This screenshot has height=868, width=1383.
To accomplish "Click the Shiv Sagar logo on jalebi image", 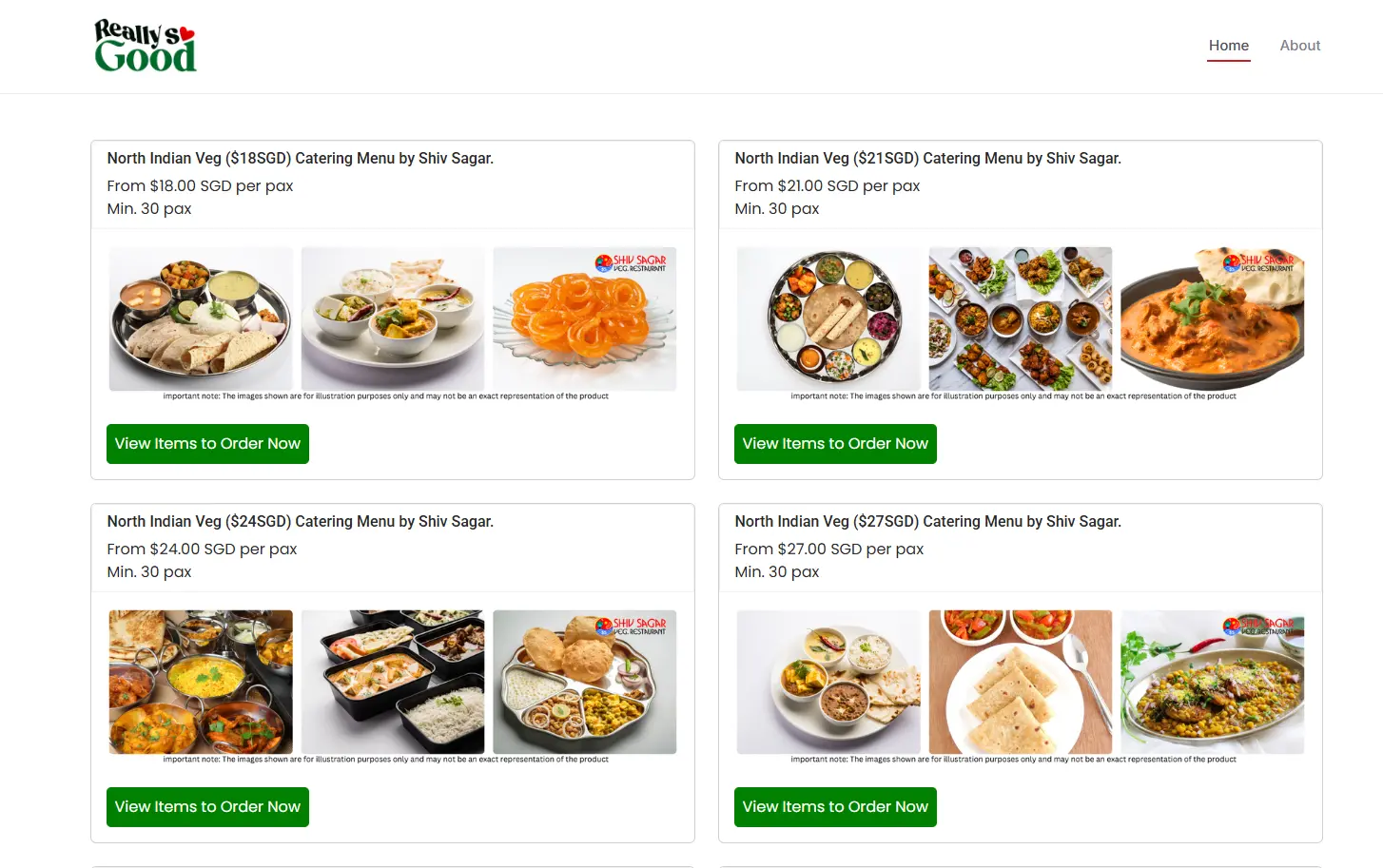I will 631,262.
